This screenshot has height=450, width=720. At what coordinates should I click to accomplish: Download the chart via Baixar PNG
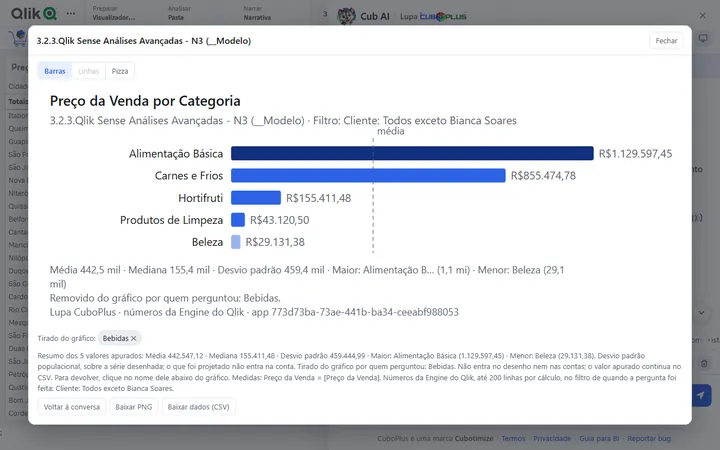134,407
